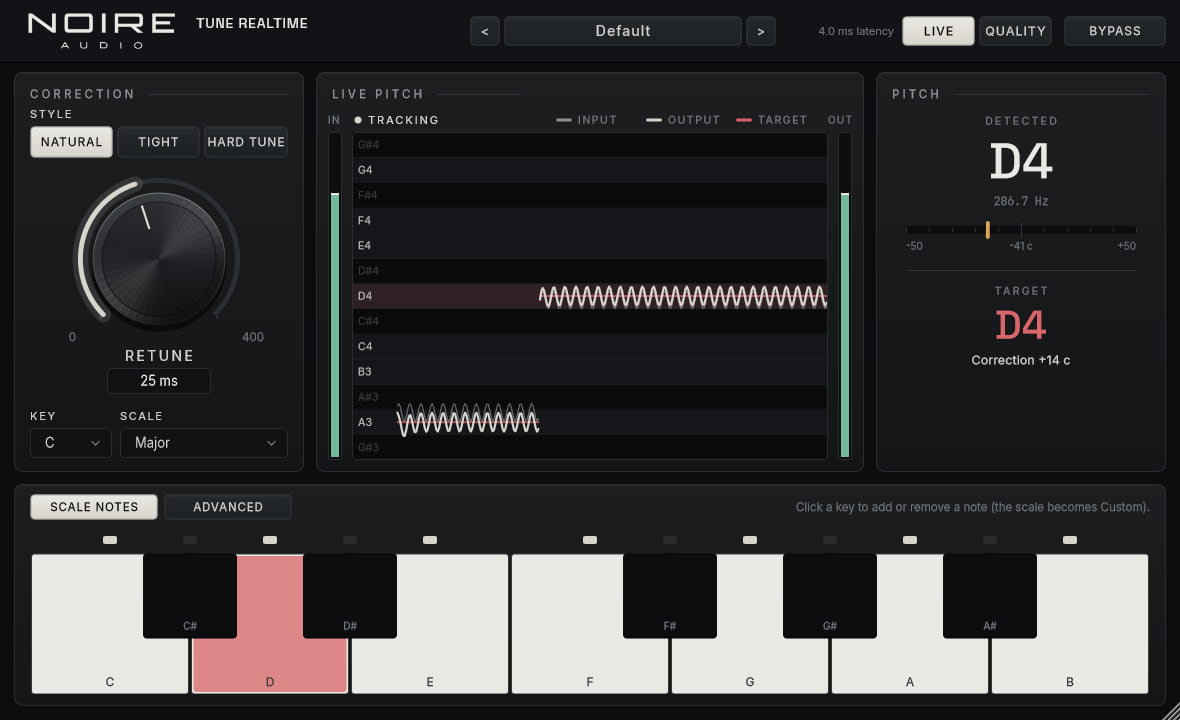Go to next preset with right arrow
This screenshot has height=720, width=1180.
coord(761,31)
